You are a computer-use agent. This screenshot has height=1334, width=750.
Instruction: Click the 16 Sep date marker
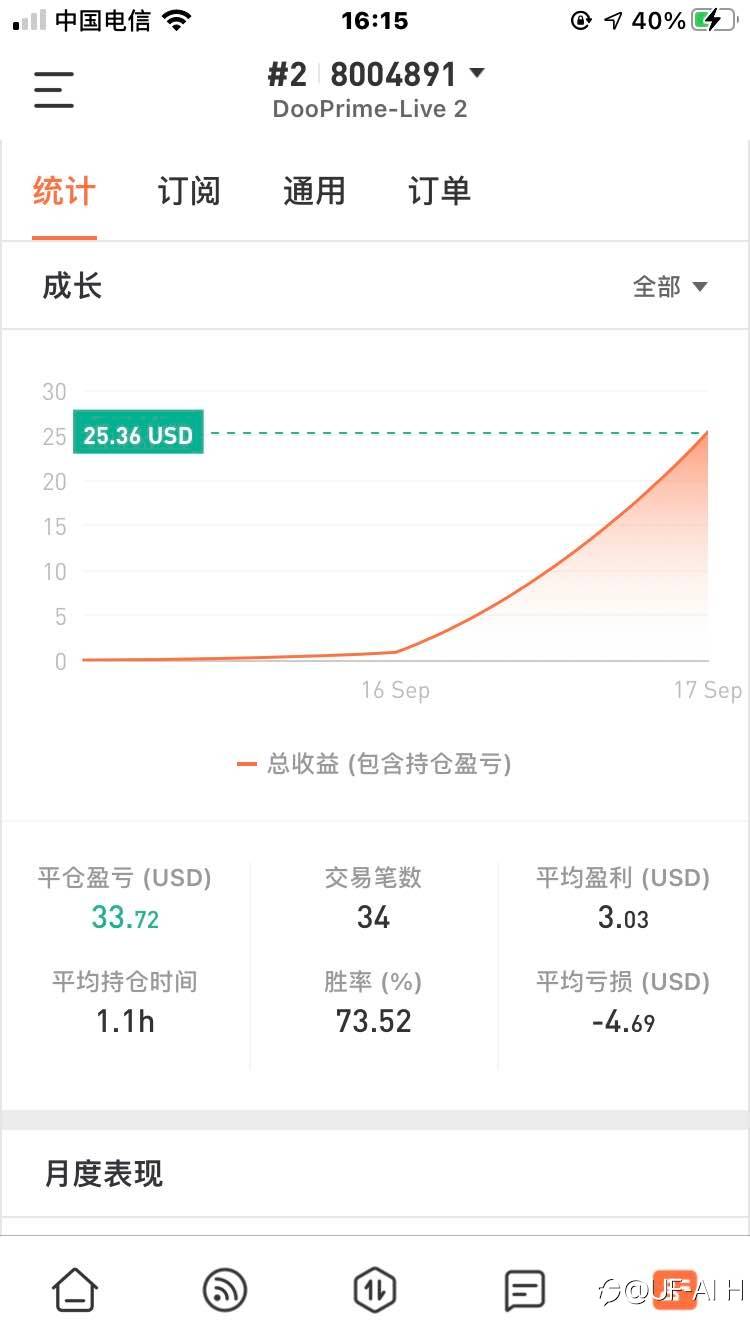[x=396, y=690]
